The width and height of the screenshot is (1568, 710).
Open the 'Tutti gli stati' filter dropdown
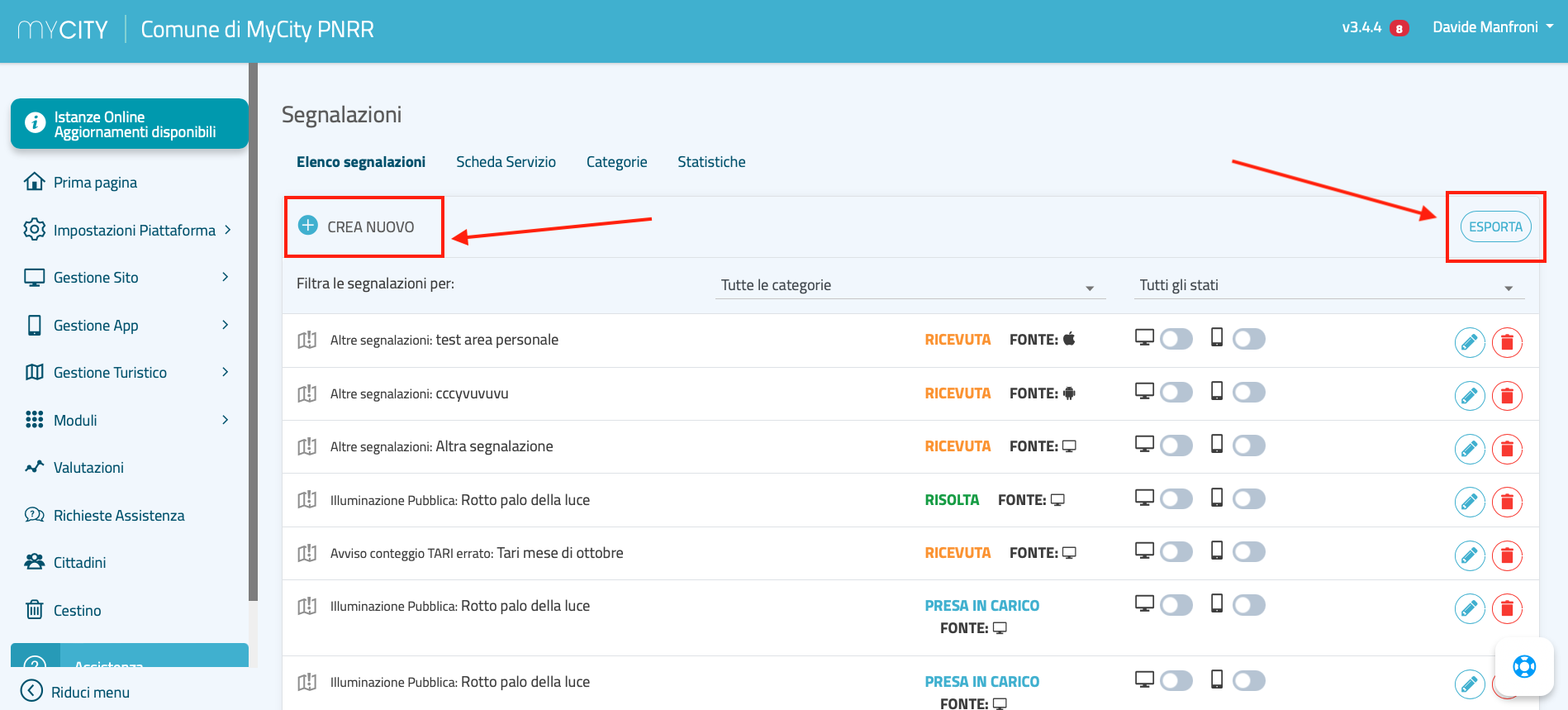(x=1327, y=286)
